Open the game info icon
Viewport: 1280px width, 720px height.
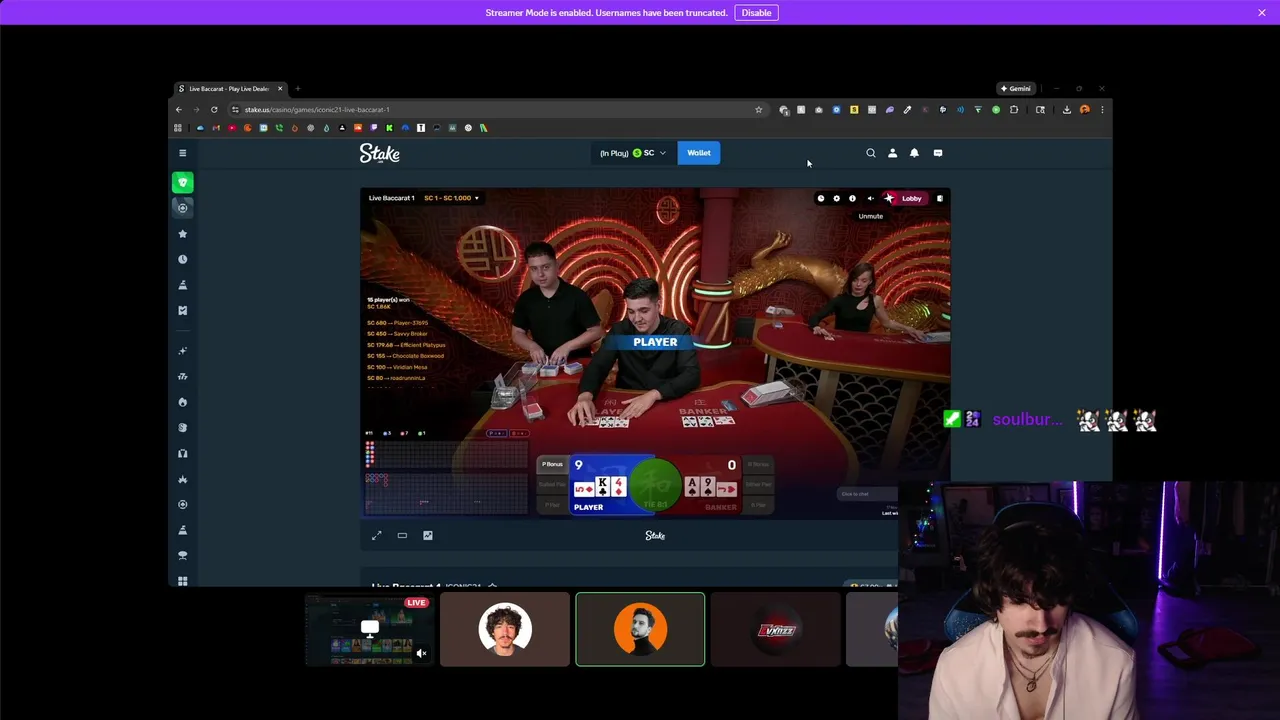point(852,198)
